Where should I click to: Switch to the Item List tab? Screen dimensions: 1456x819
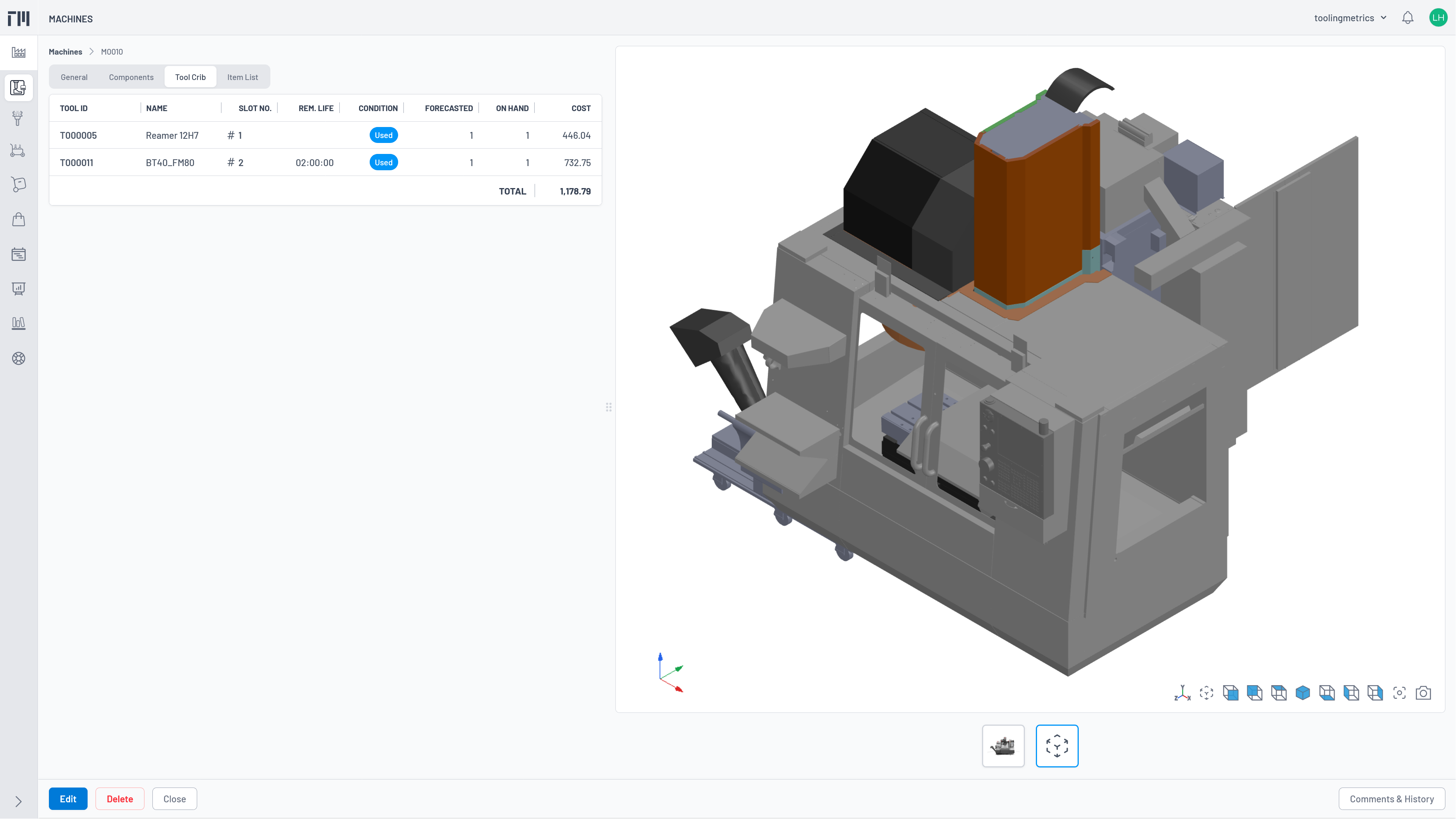pos(243,77)
